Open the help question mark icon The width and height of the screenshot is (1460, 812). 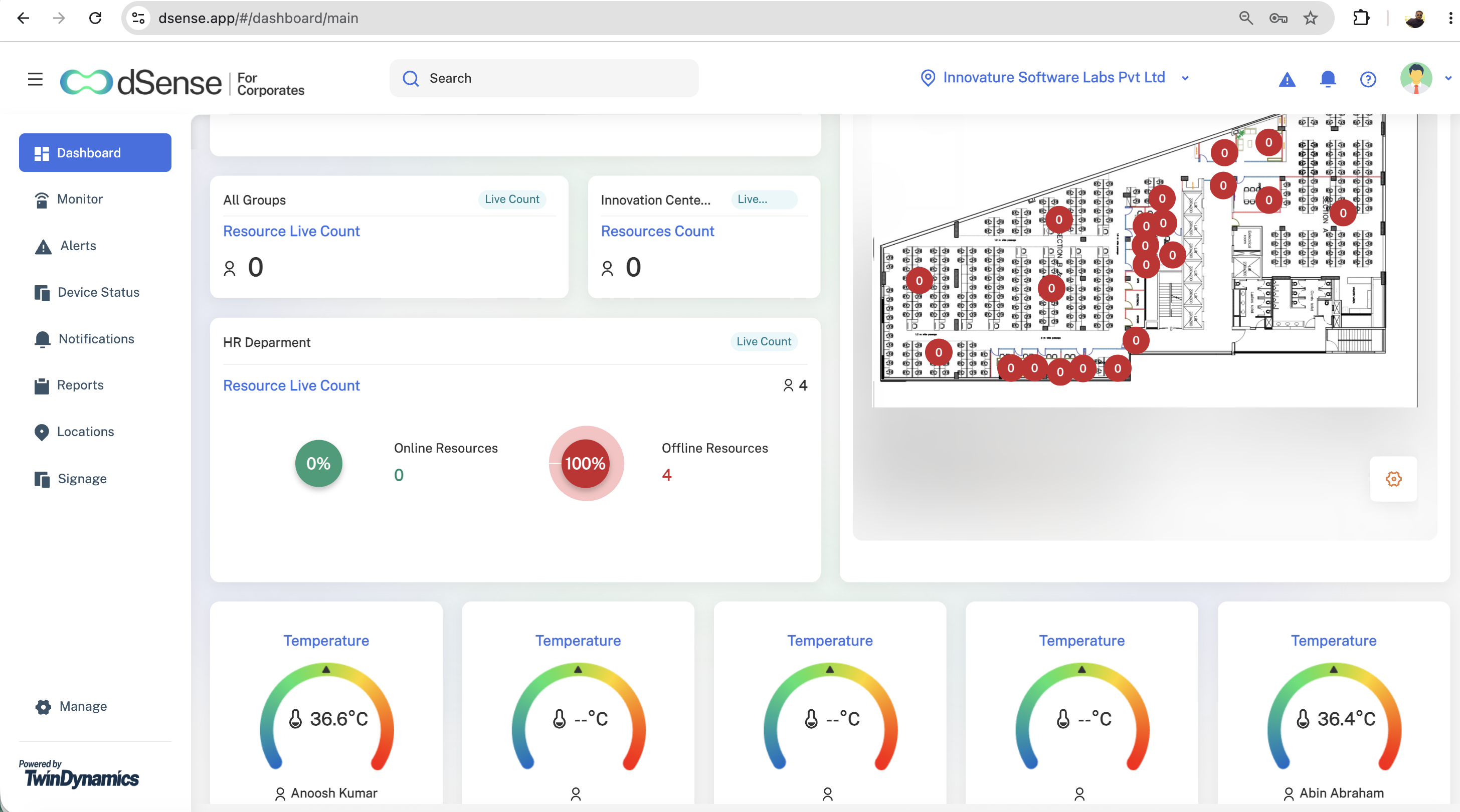pos(1368,79)
